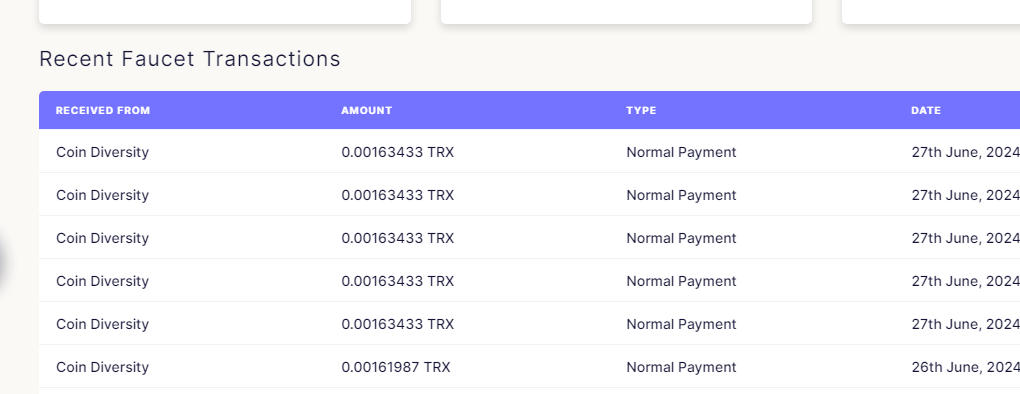Click the 0.00163433 TRX amount just above 0.00161987 TRX
This screenshot has width=1020, height=394.
397,324
